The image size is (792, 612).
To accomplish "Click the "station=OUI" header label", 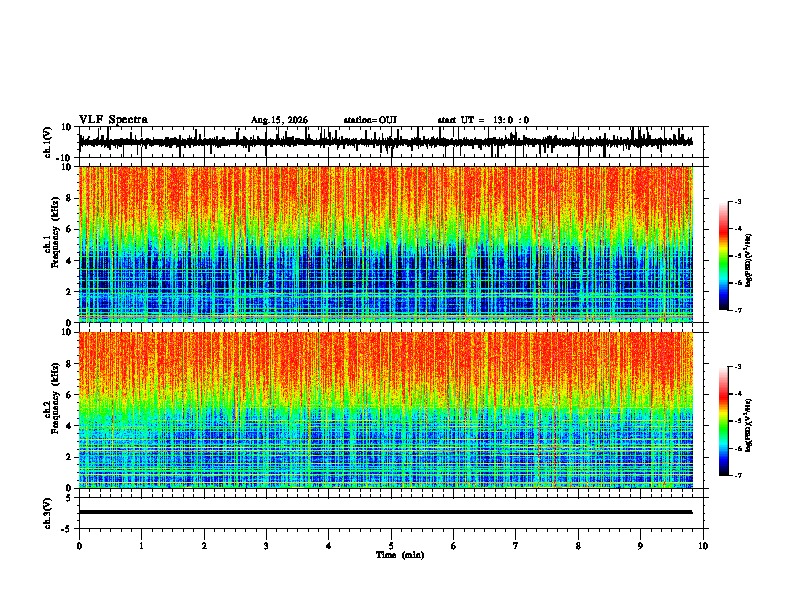I will [370, 120].
